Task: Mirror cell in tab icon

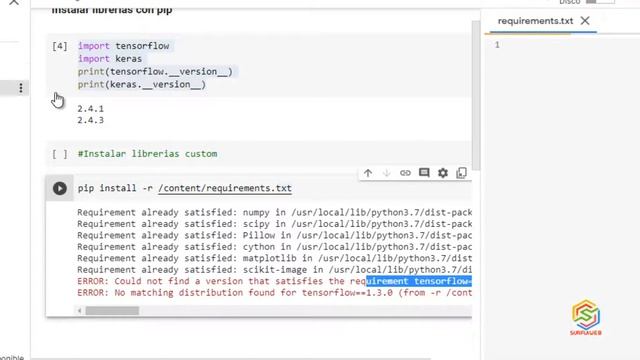Action: 461,173
